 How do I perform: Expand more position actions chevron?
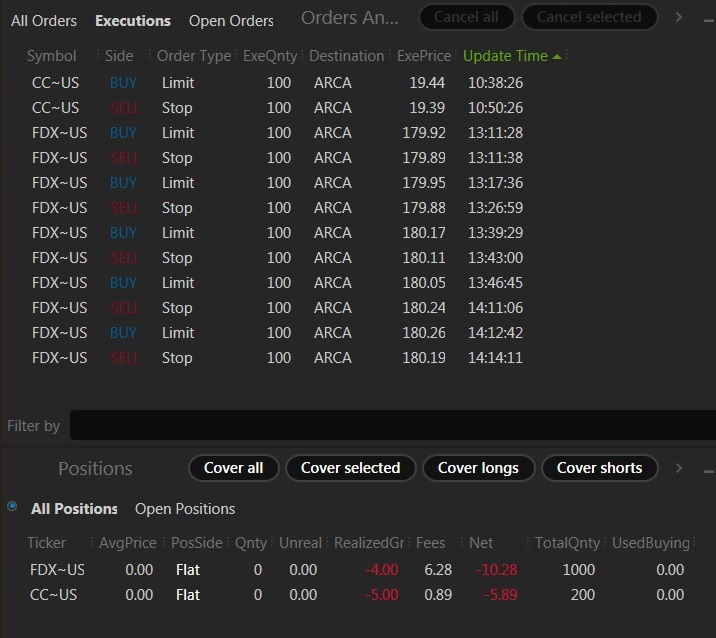(x=679, y=468)
